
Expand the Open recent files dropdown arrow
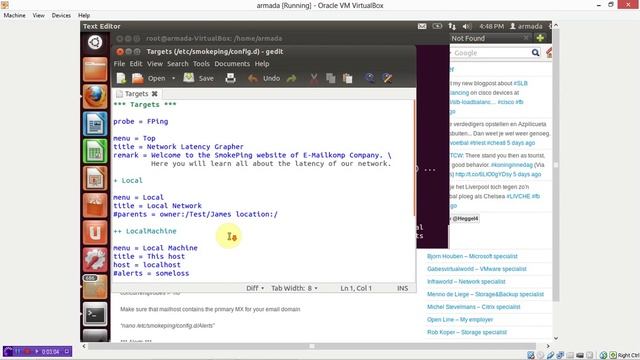173,78
